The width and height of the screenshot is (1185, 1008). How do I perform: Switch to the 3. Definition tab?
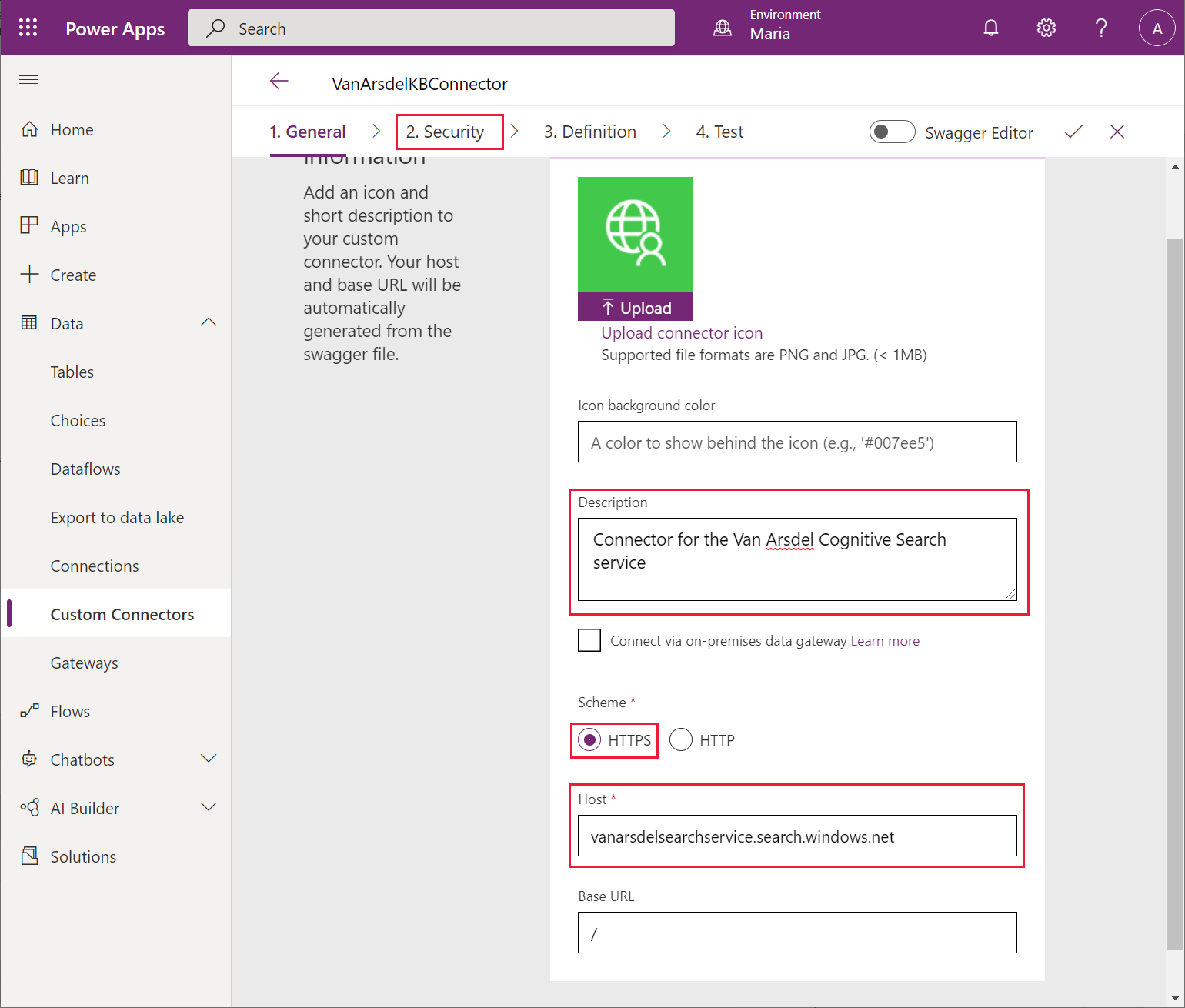pos(590,132)
